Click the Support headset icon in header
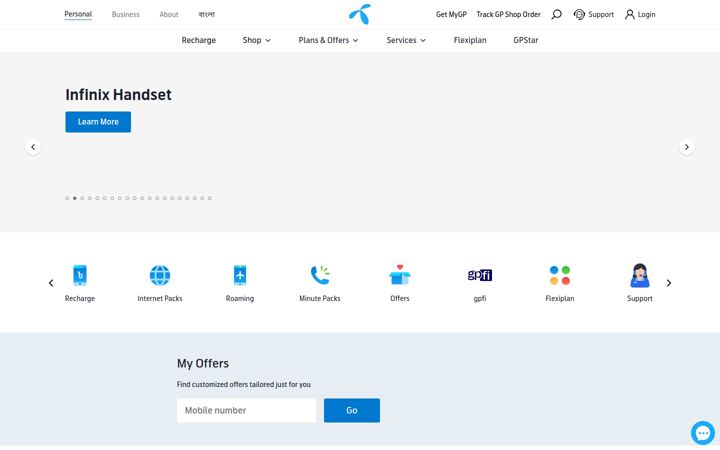This screenshot has height=450, width=720. (x=579, y=14)
